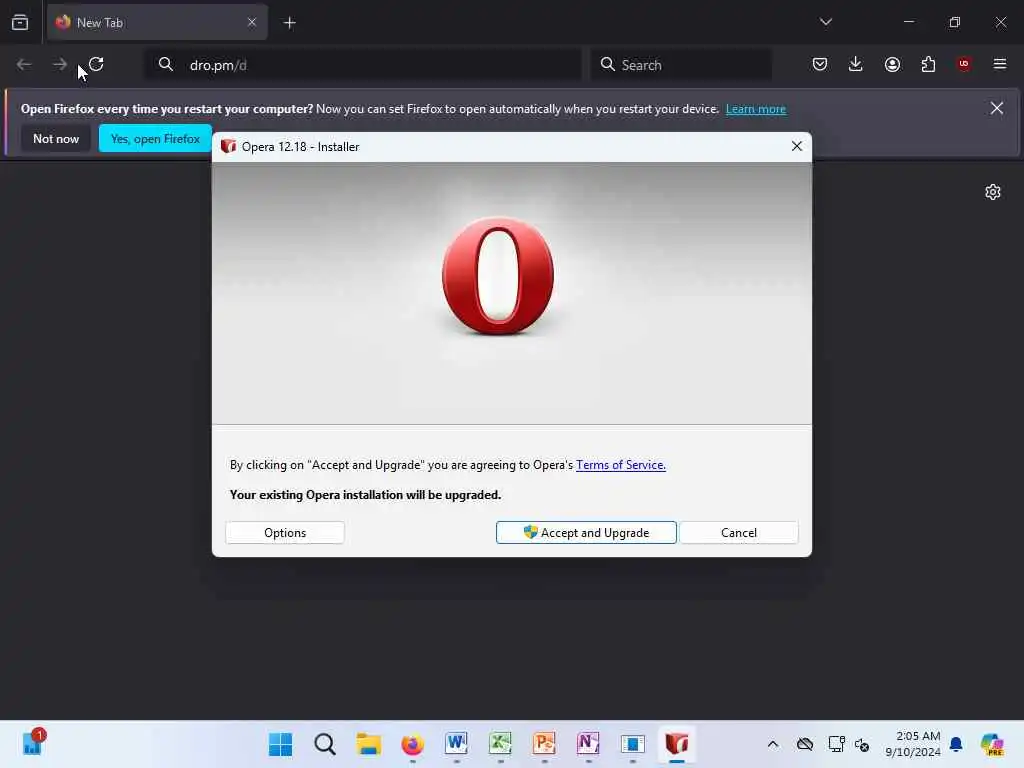Launch Word from the taskbar
The image size is (1024, 768).
click(x=456, y=744)
